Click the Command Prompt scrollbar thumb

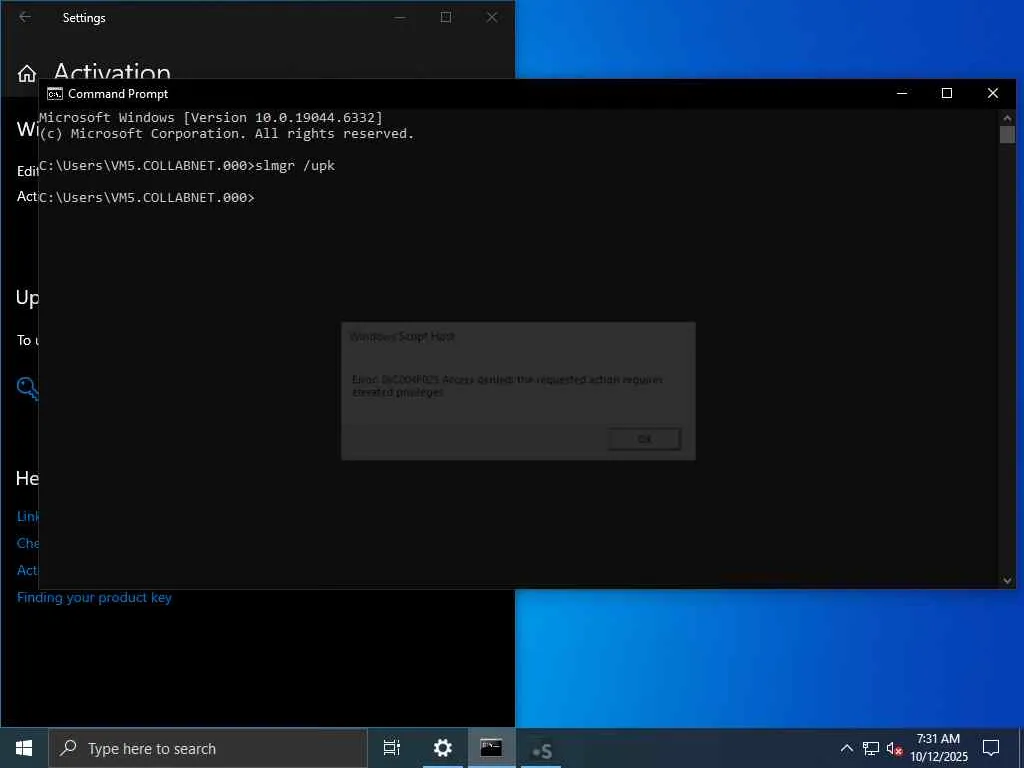1007,135
